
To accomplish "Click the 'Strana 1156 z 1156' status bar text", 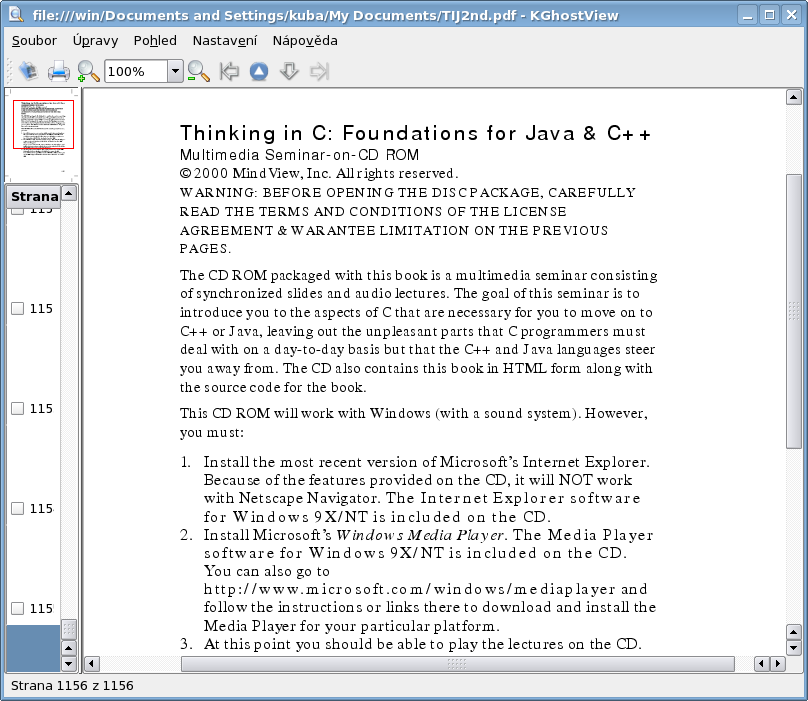I will pyautogui.click(x=72, y=686).
